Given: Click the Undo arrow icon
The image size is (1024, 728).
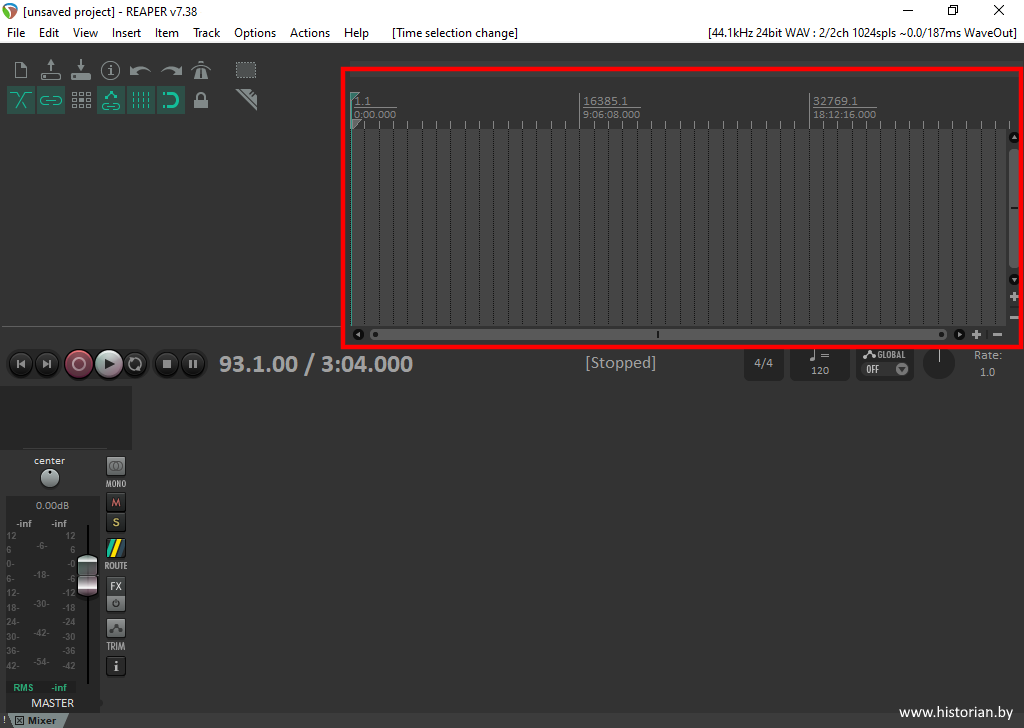Looking at the screenshot, I should (x=141, y=70).
